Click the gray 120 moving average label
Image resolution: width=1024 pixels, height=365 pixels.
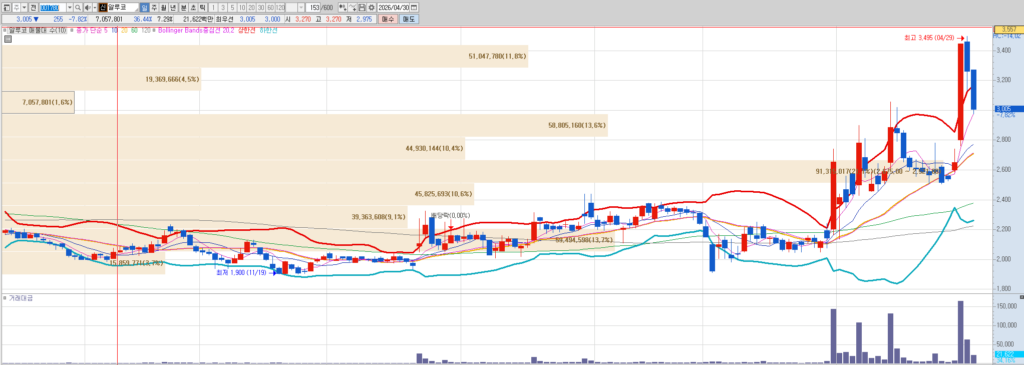click(x=146, y=30)
